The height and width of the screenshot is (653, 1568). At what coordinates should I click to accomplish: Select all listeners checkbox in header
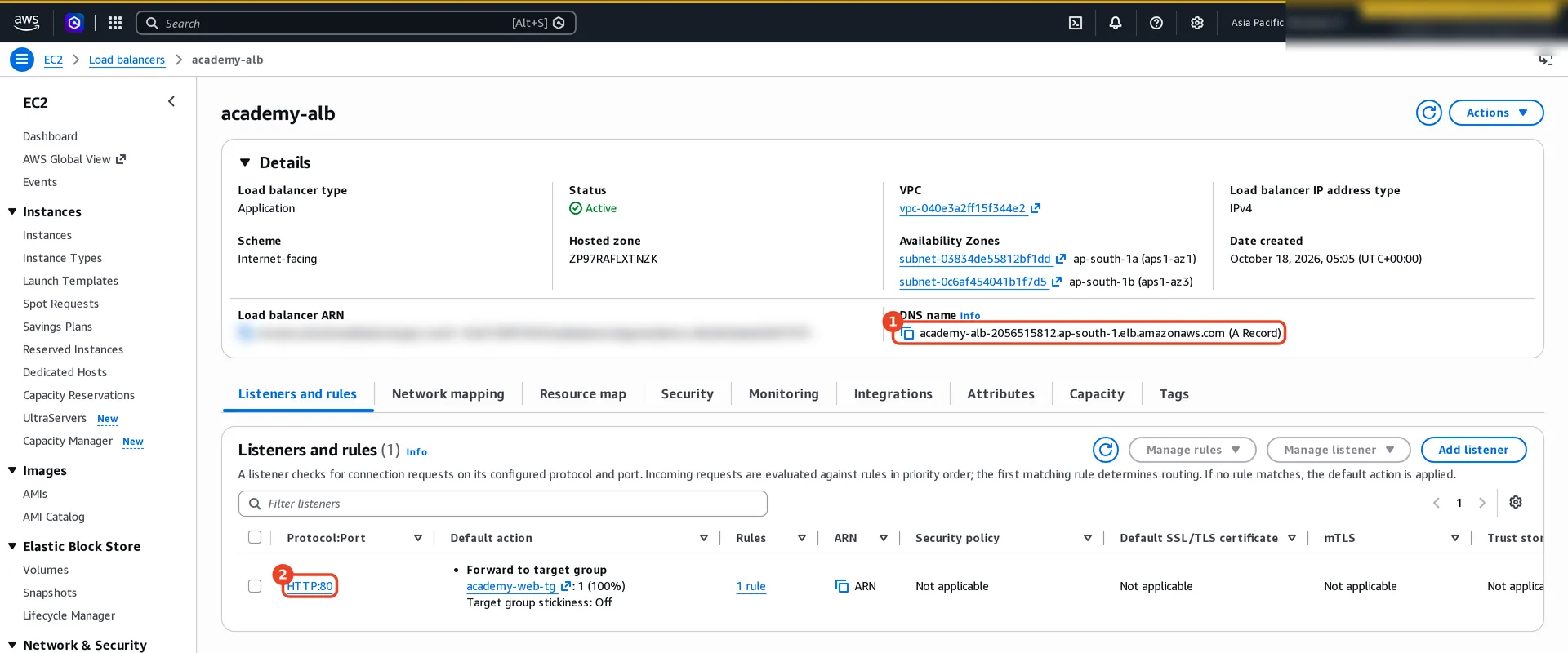coord(255,537)
